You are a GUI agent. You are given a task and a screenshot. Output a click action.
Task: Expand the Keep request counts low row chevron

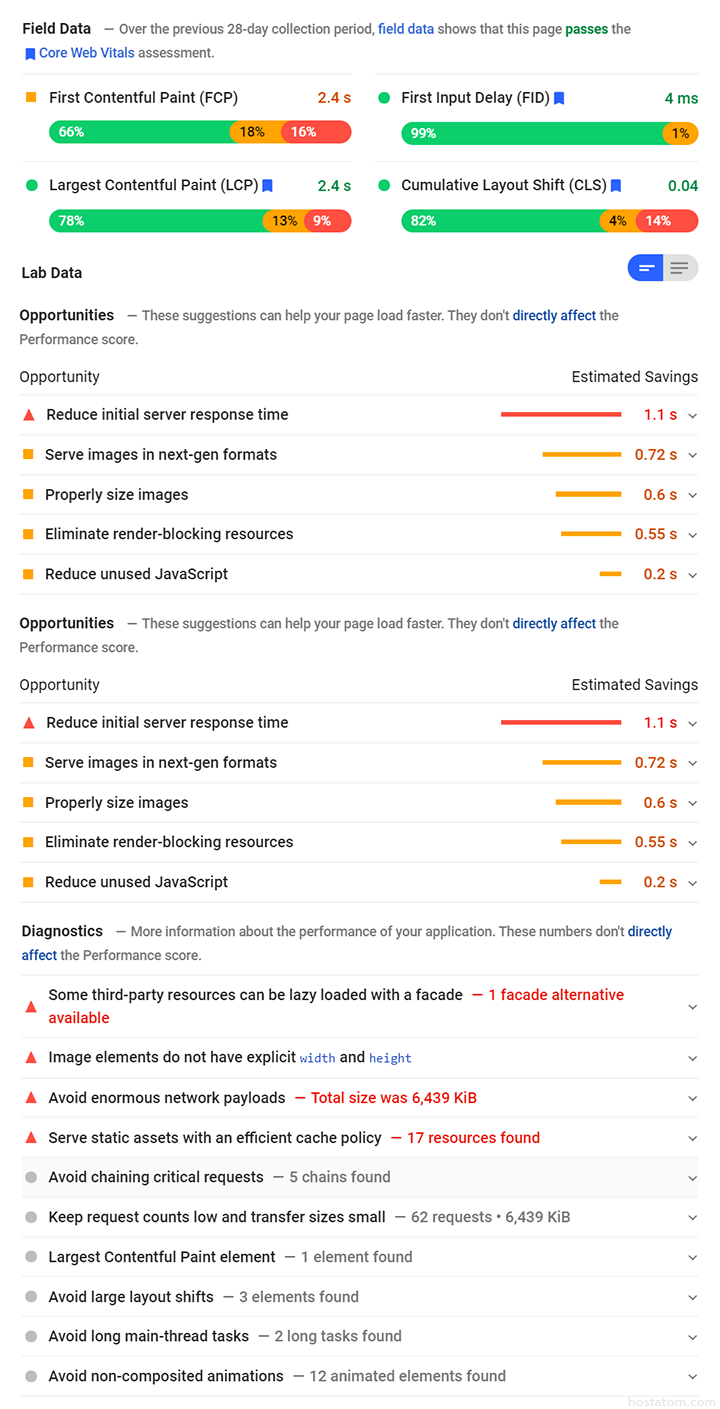click(692, 1218)
